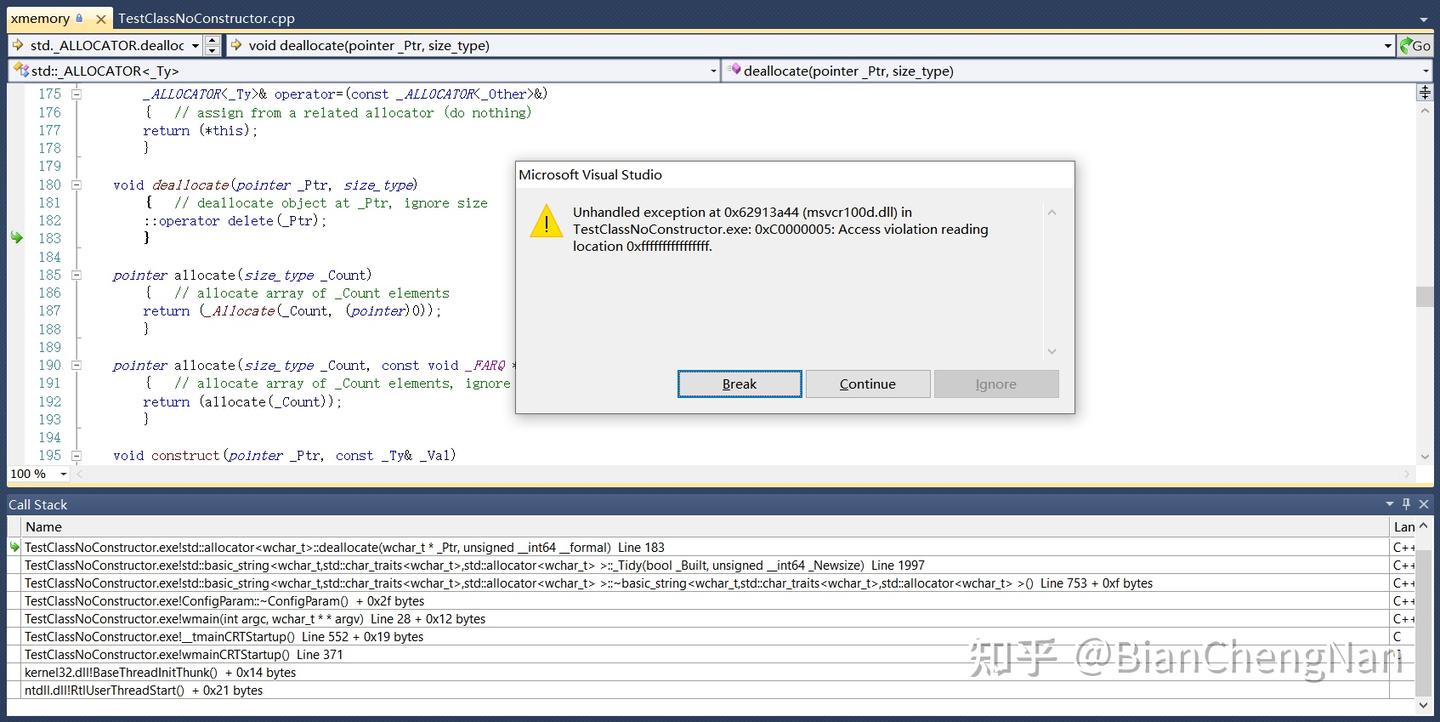Click the 'void construct' line 195 code
The image size is (1440, 722).
(285, 455)
